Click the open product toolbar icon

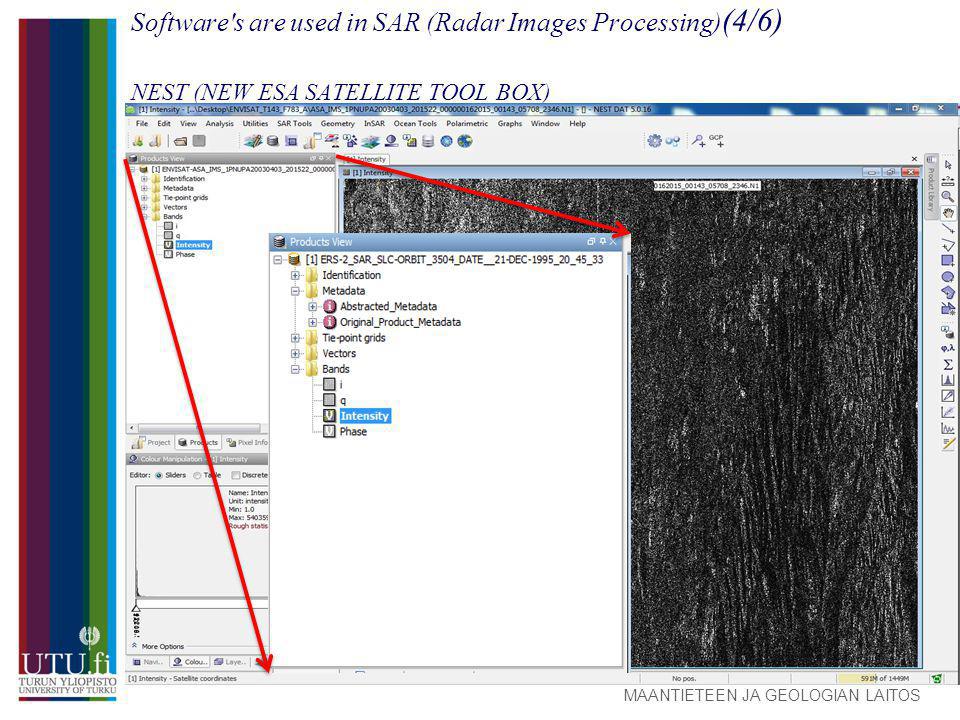pos(138,141)
